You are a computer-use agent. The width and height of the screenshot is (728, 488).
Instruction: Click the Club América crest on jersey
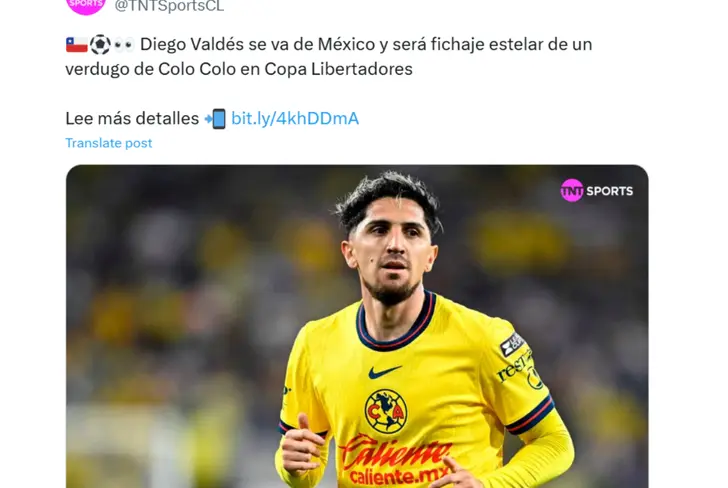coord(386,411)
